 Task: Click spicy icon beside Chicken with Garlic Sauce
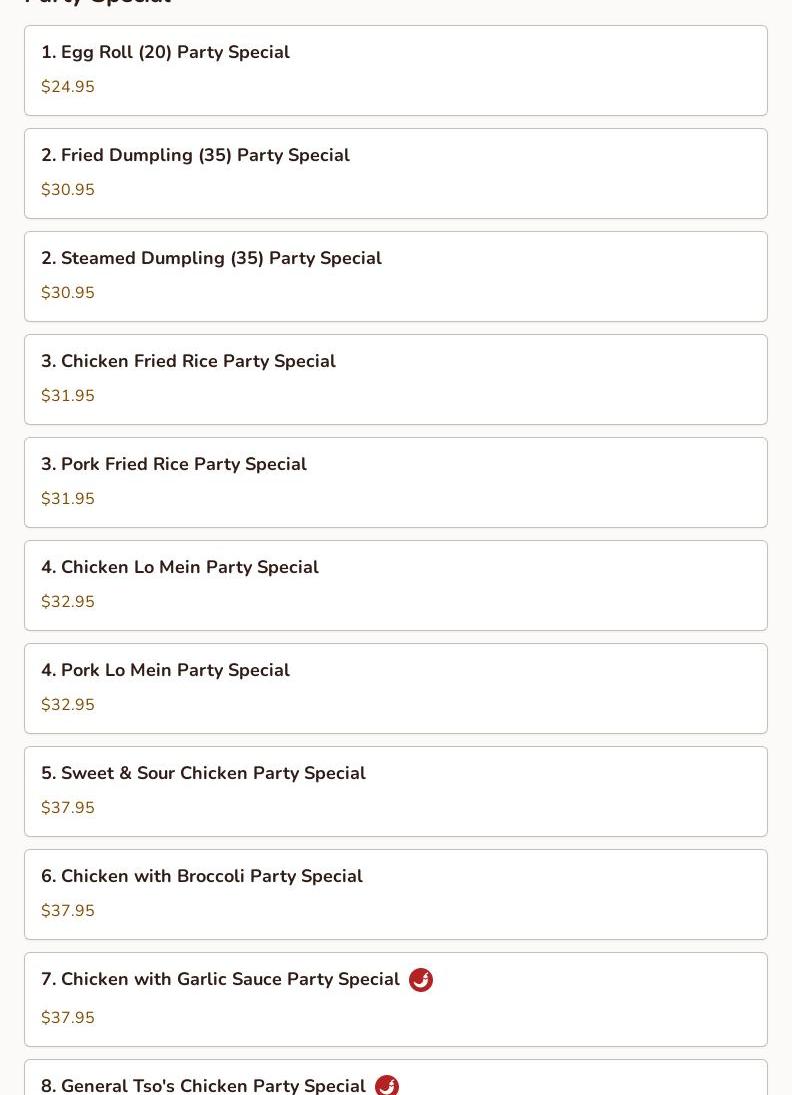(420, 980)
